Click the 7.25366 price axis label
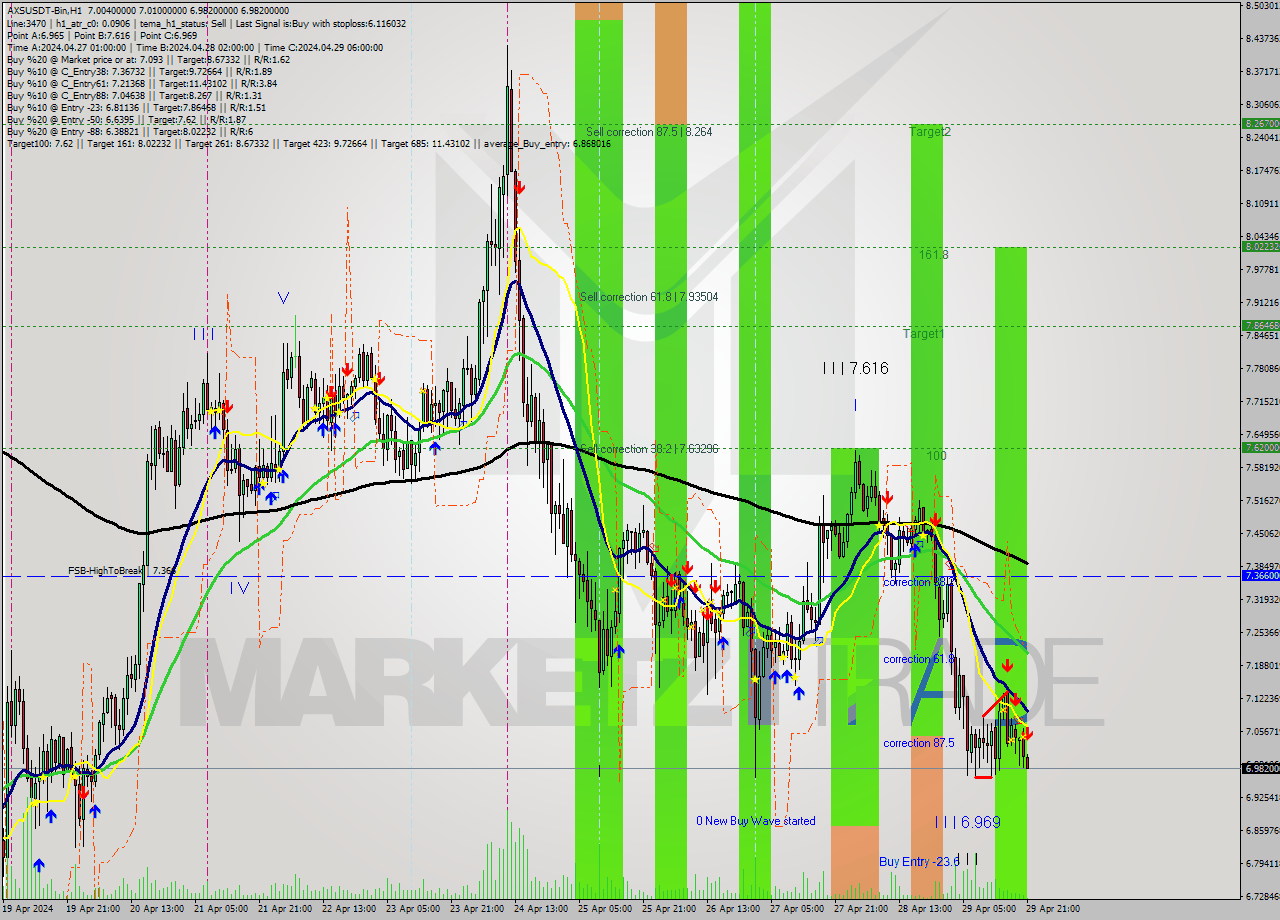 point(1262,632)
